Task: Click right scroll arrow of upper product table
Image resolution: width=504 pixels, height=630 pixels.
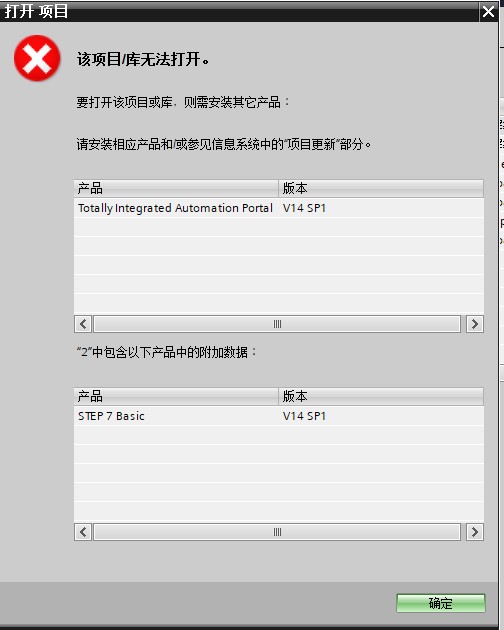Action: [475, 324]
